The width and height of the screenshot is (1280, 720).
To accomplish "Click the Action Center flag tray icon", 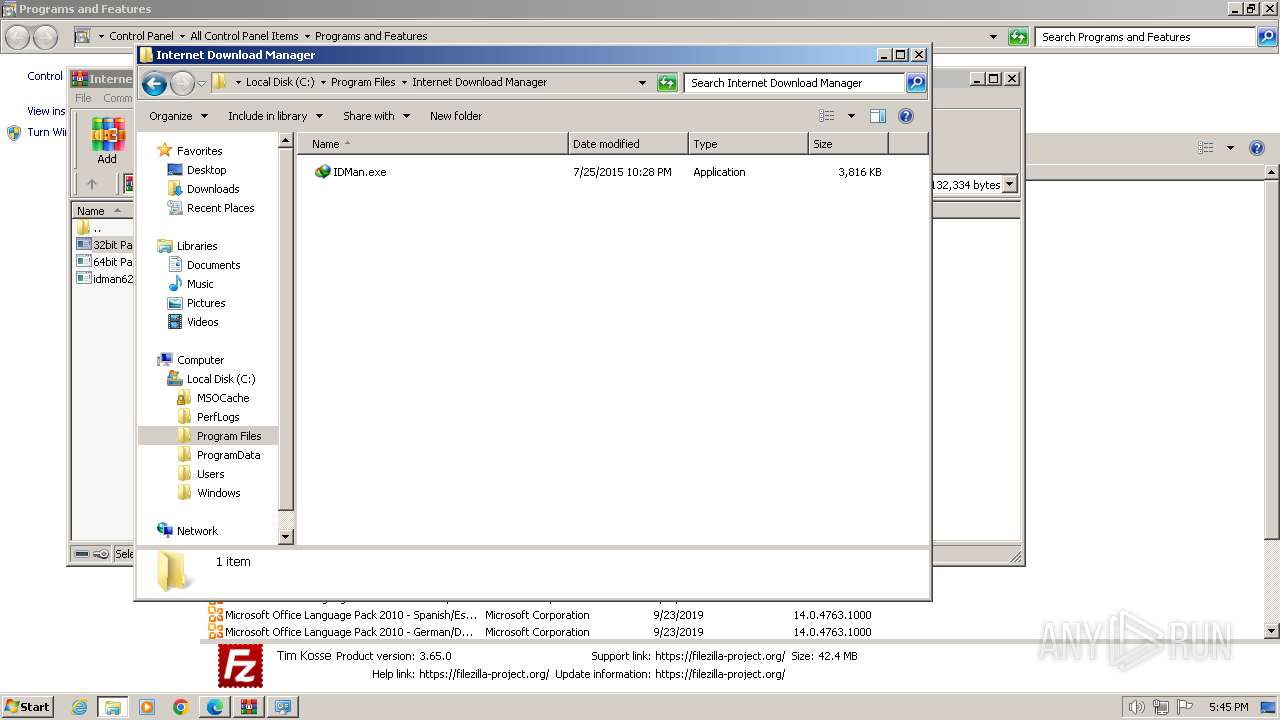I will point(1185,707).
